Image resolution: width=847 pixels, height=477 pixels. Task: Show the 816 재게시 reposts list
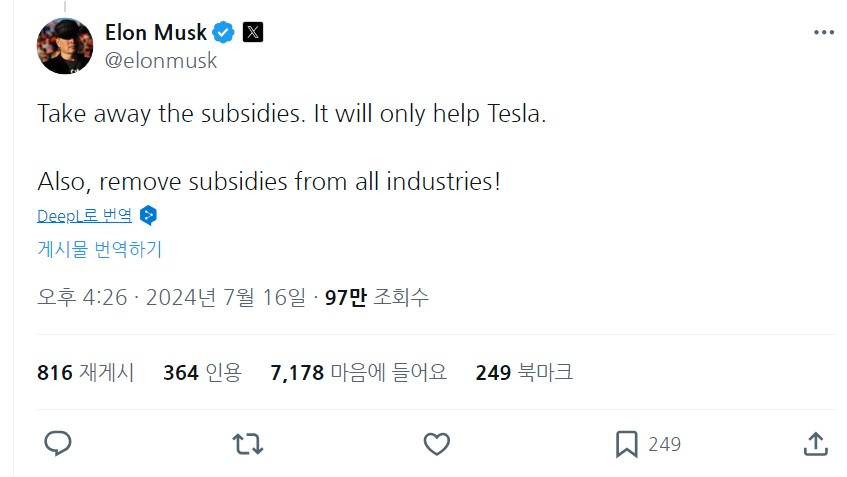(x=86, y=373)
